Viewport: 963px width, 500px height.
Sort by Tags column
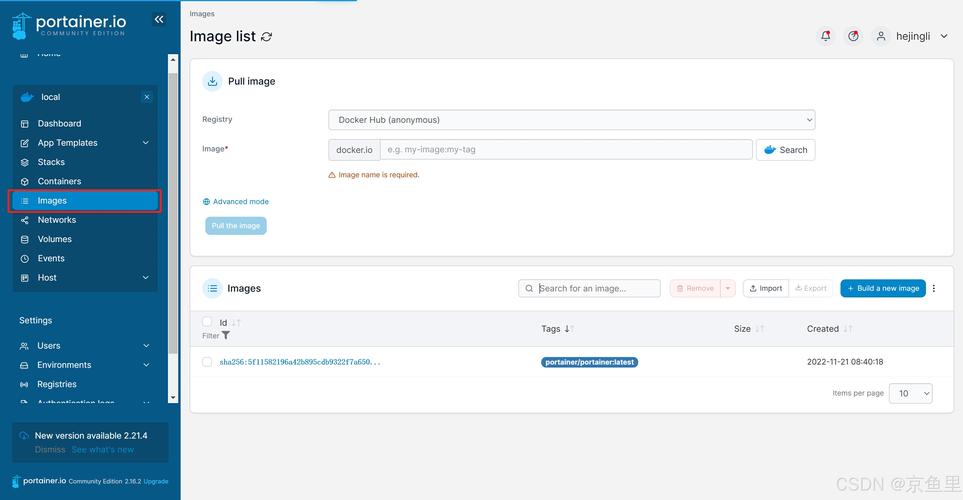pos(556,329)
